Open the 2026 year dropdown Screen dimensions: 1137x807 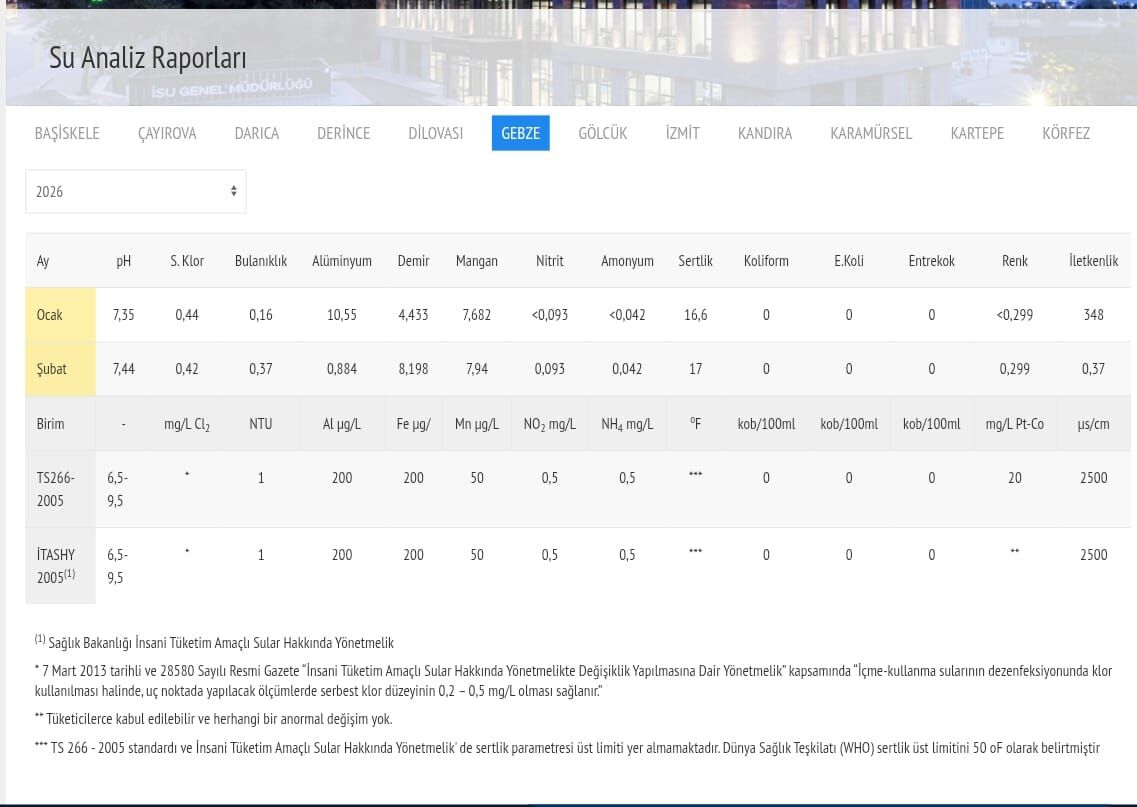click(x=135, y=191)
